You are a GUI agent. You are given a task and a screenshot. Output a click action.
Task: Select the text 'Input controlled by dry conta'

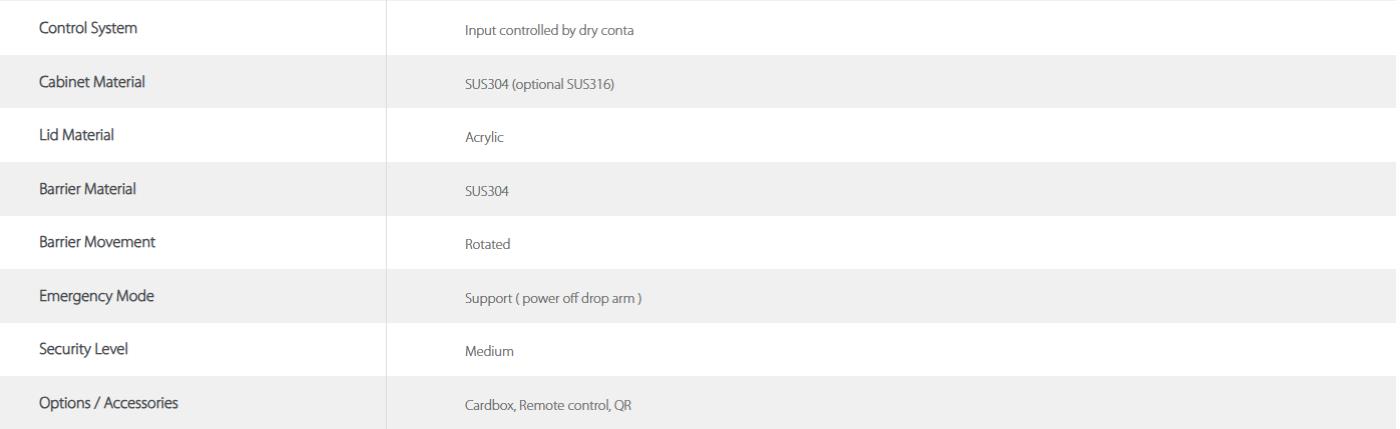pos(549,30)
